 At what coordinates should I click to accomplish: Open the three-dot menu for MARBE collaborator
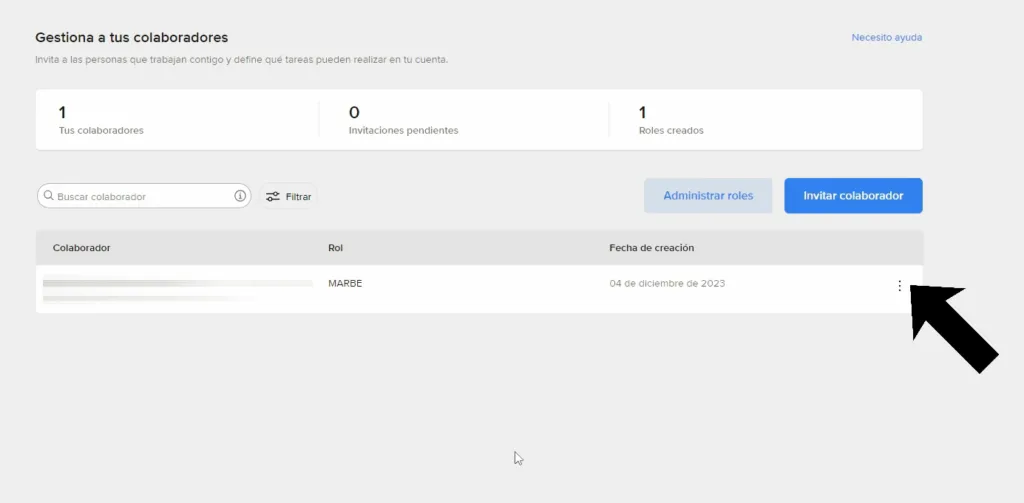[899, 285]
